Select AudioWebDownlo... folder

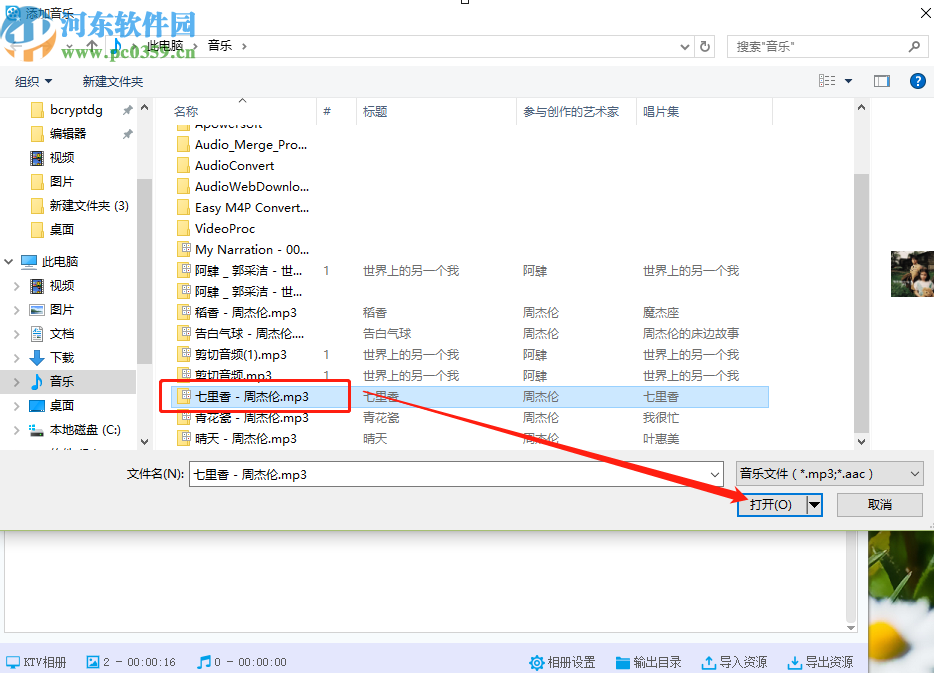point(244,187)
